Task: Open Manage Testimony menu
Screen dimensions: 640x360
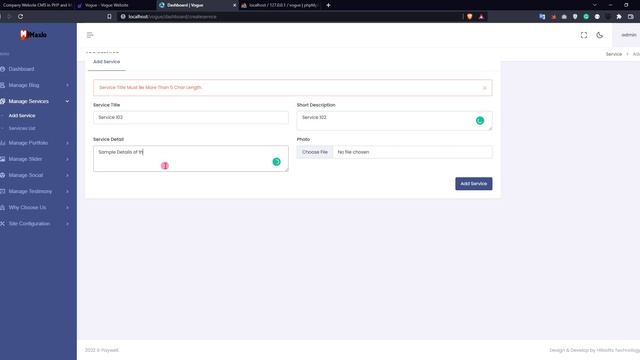Action: 30,191
